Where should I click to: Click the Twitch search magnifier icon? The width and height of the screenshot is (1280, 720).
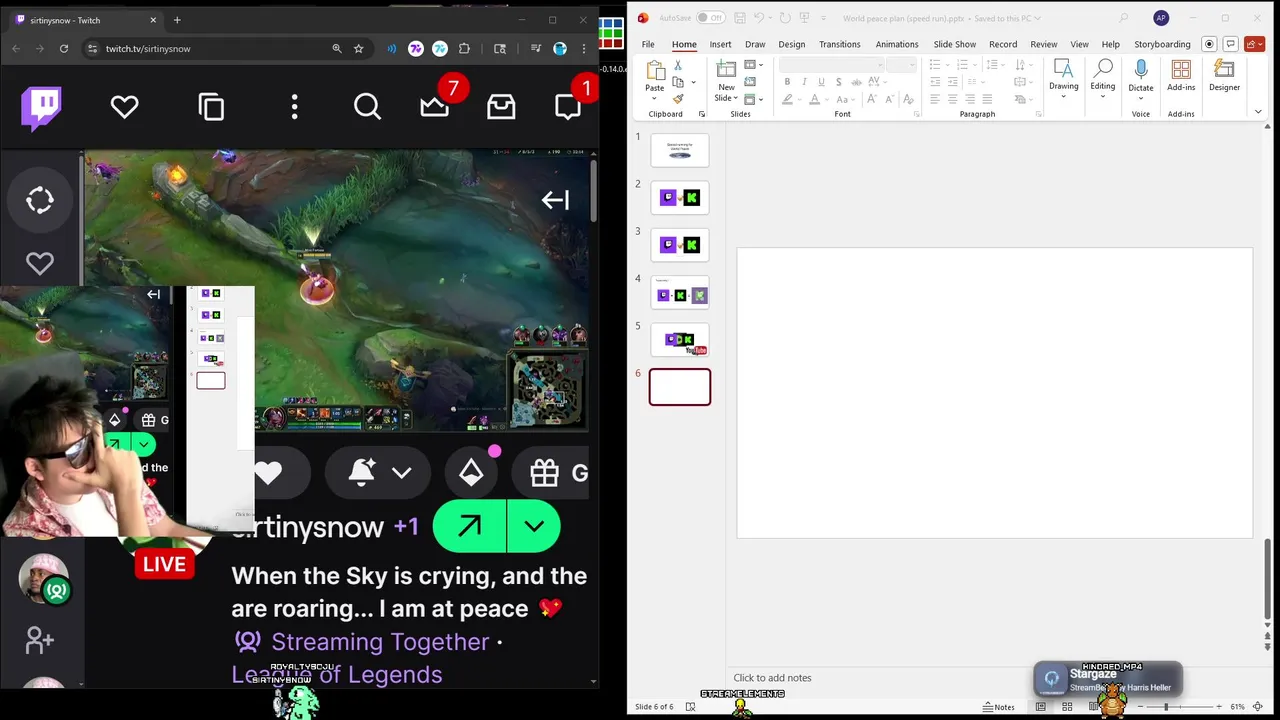[x=367, y=107]
